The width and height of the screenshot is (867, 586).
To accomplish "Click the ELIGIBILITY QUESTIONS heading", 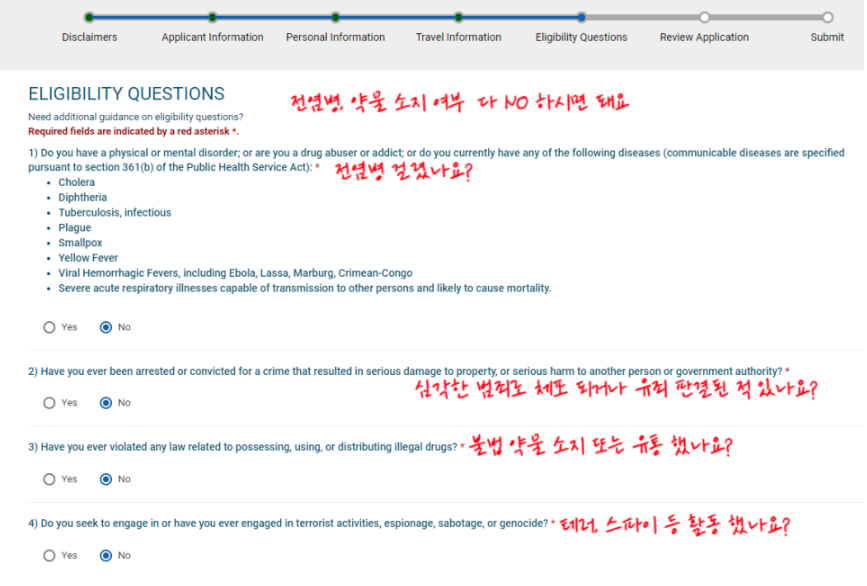I will click(x=125, y=93).
